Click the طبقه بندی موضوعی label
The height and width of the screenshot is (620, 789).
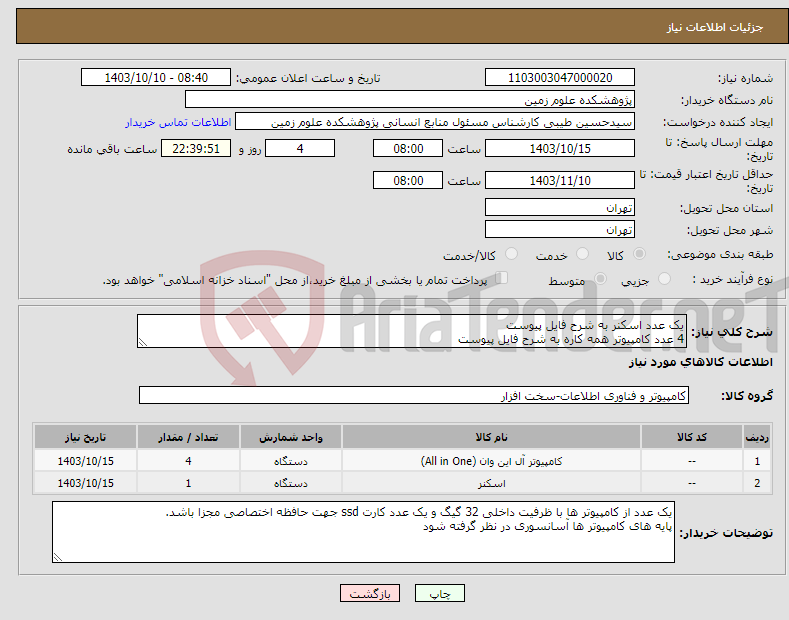tap(720, 254)
